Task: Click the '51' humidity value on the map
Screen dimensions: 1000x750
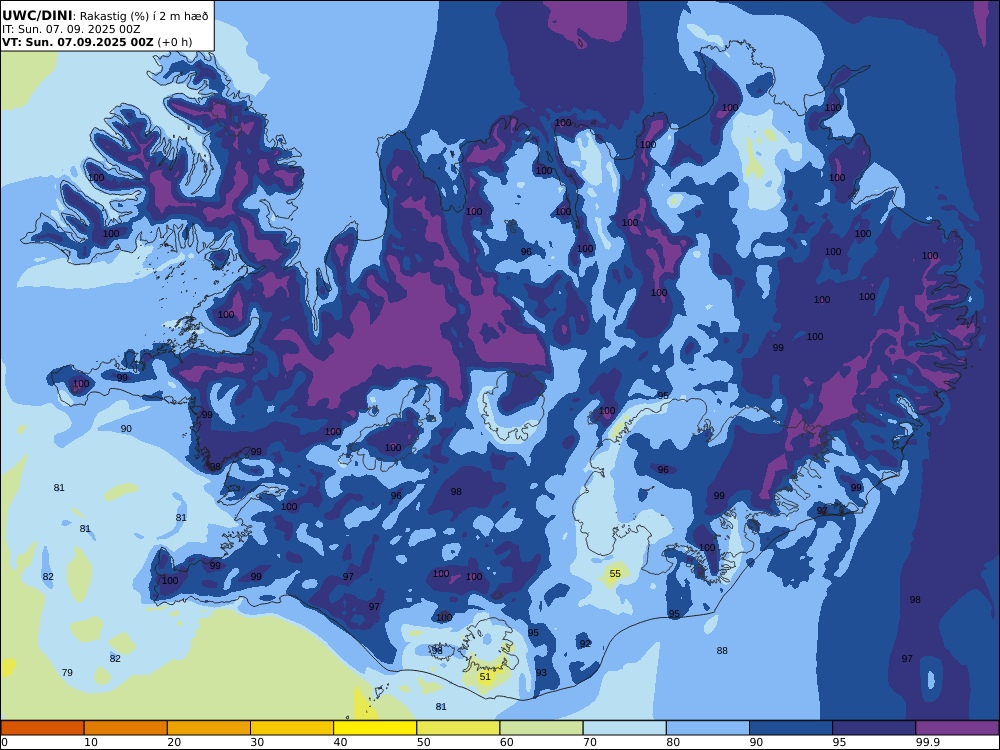Action: [485, 676]
